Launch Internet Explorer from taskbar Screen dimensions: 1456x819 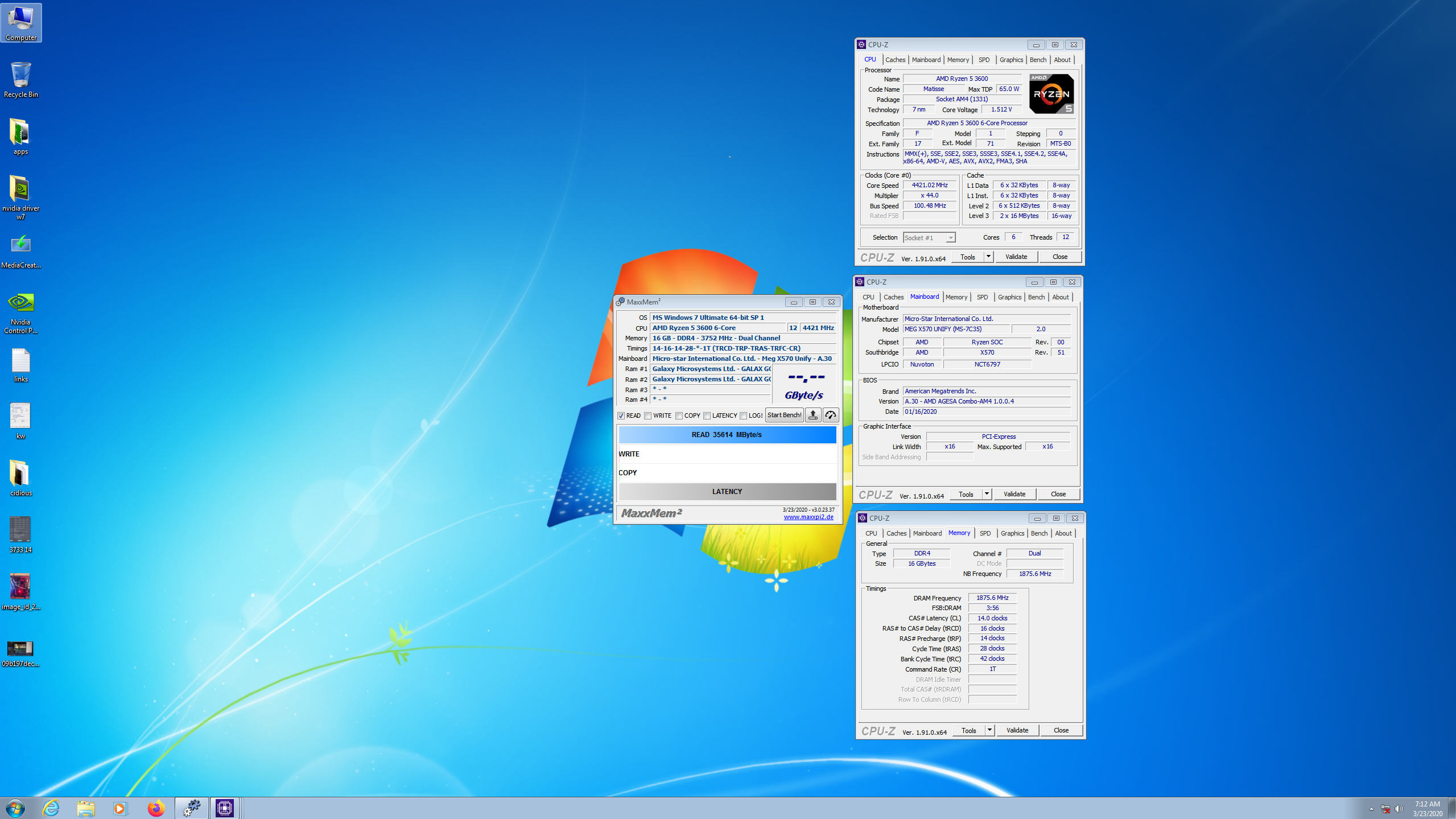51,808
